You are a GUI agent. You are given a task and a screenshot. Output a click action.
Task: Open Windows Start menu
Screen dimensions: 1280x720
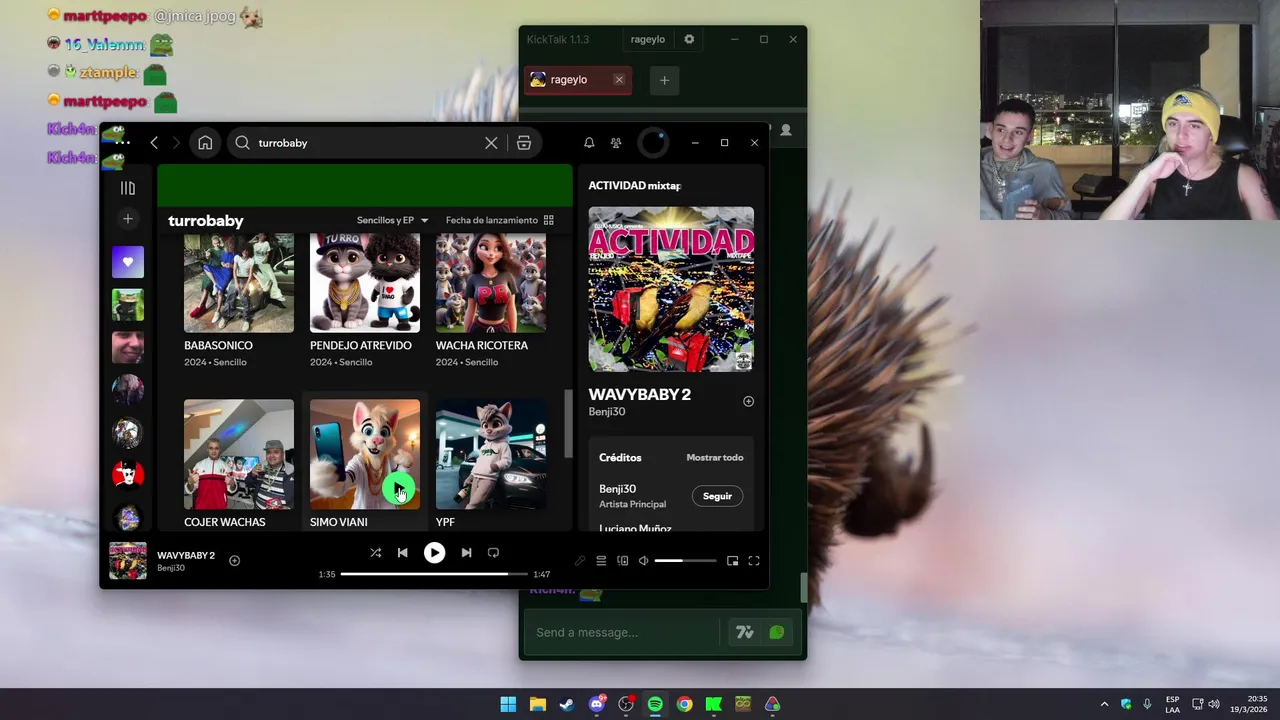[508, 704]
